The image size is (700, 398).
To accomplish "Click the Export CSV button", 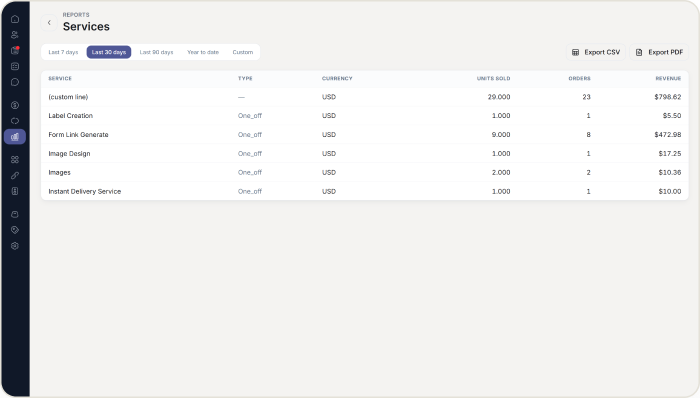I will [596, 52].
